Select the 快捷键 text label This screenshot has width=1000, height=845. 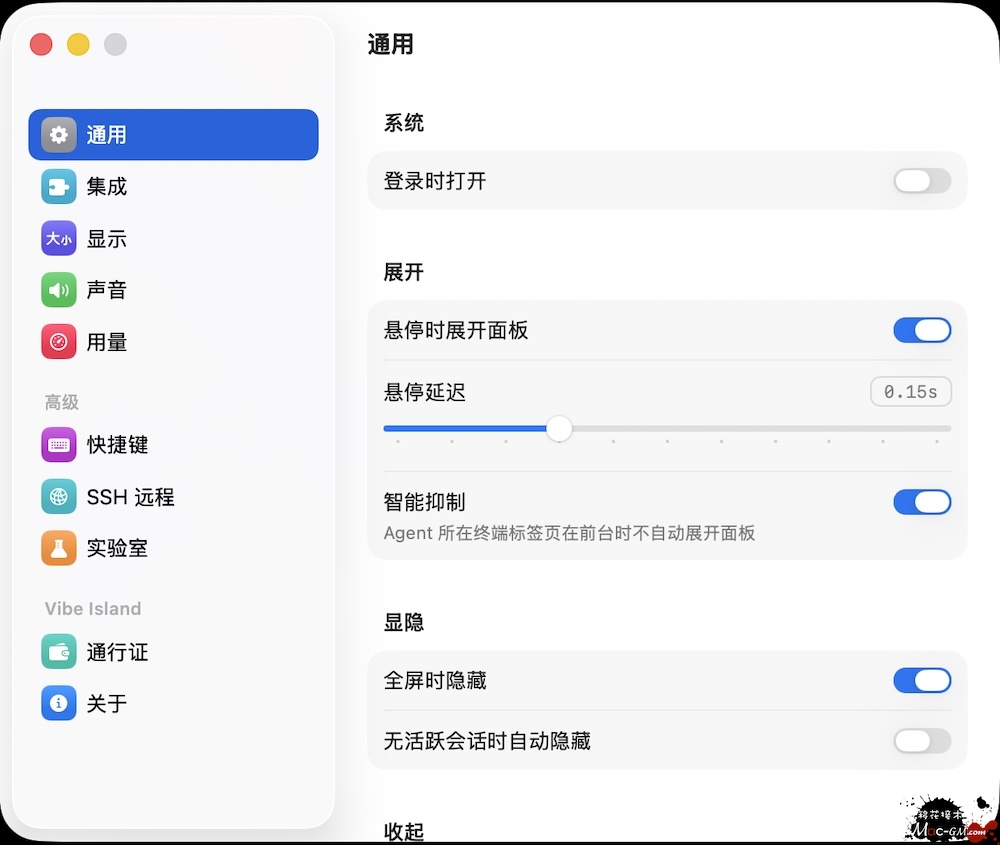[117, 445]
